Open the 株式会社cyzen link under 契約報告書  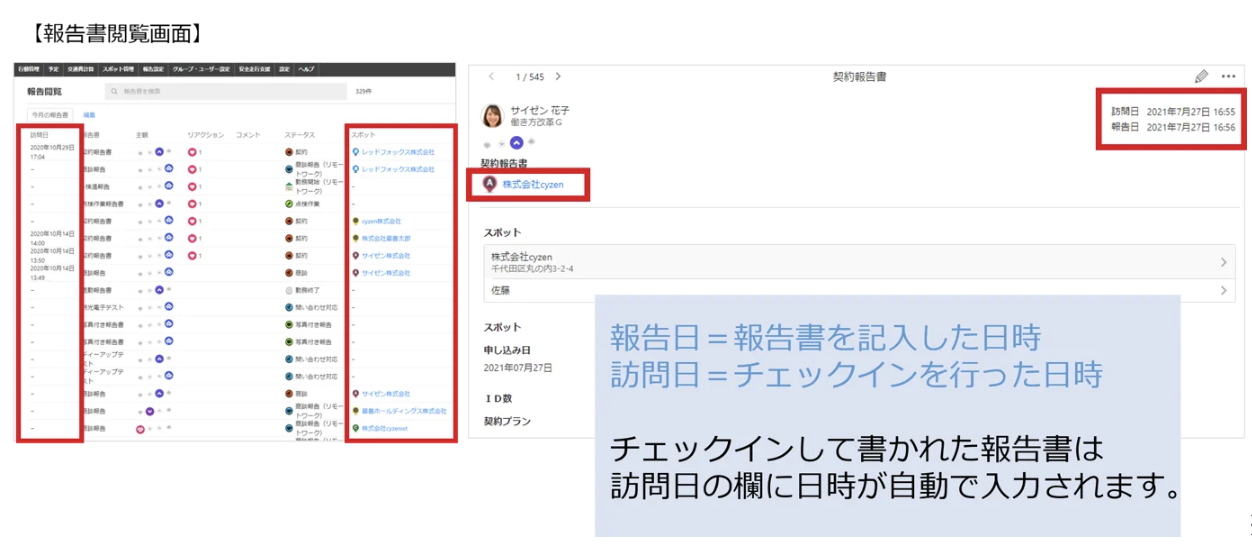point(533,184)
